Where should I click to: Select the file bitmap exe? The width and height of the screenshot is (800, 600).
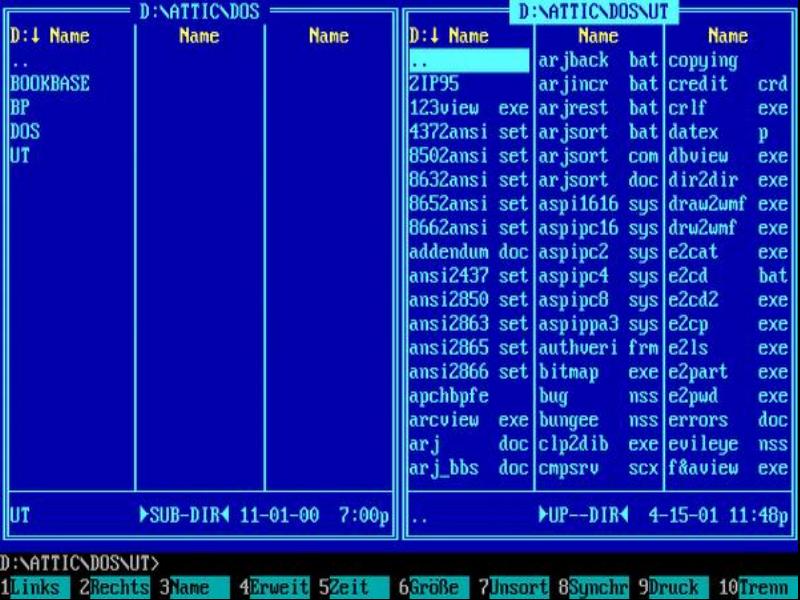click(598, 371)
